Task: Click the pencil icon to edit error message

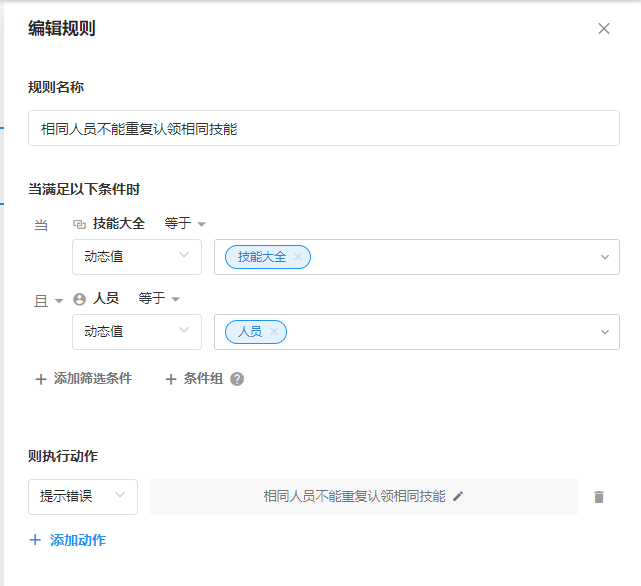Action: click(458, 496)
